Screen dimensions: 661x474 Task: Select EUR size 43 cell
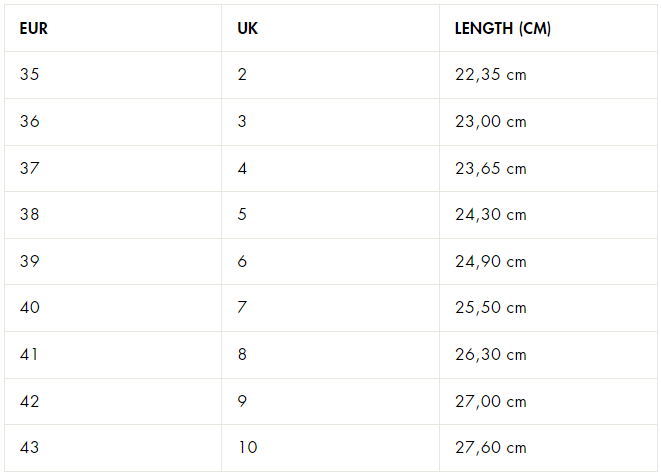(x=29, y=448)
